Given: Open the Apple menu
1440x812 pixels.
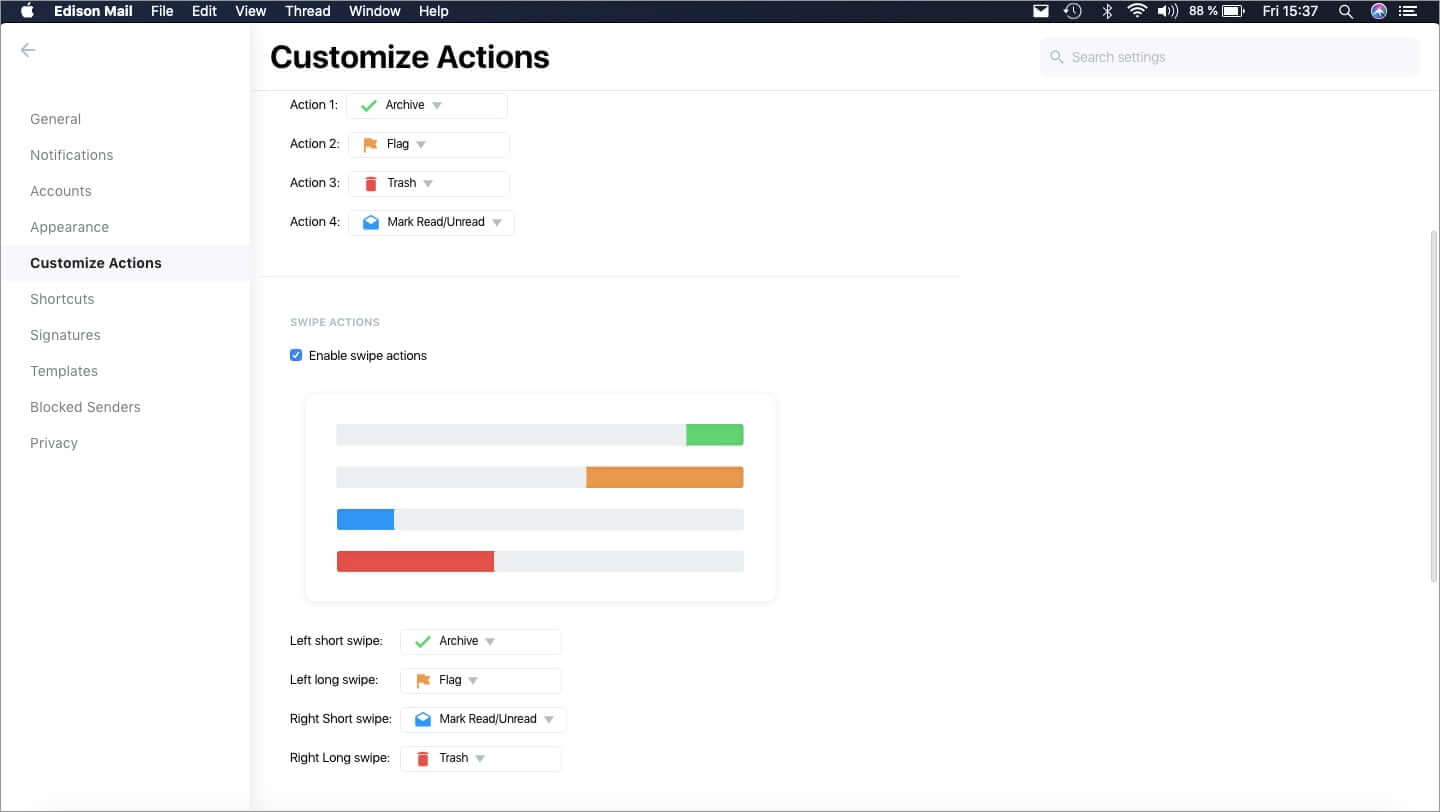Looking at the screenshot, I should click(x=27, y=11).
